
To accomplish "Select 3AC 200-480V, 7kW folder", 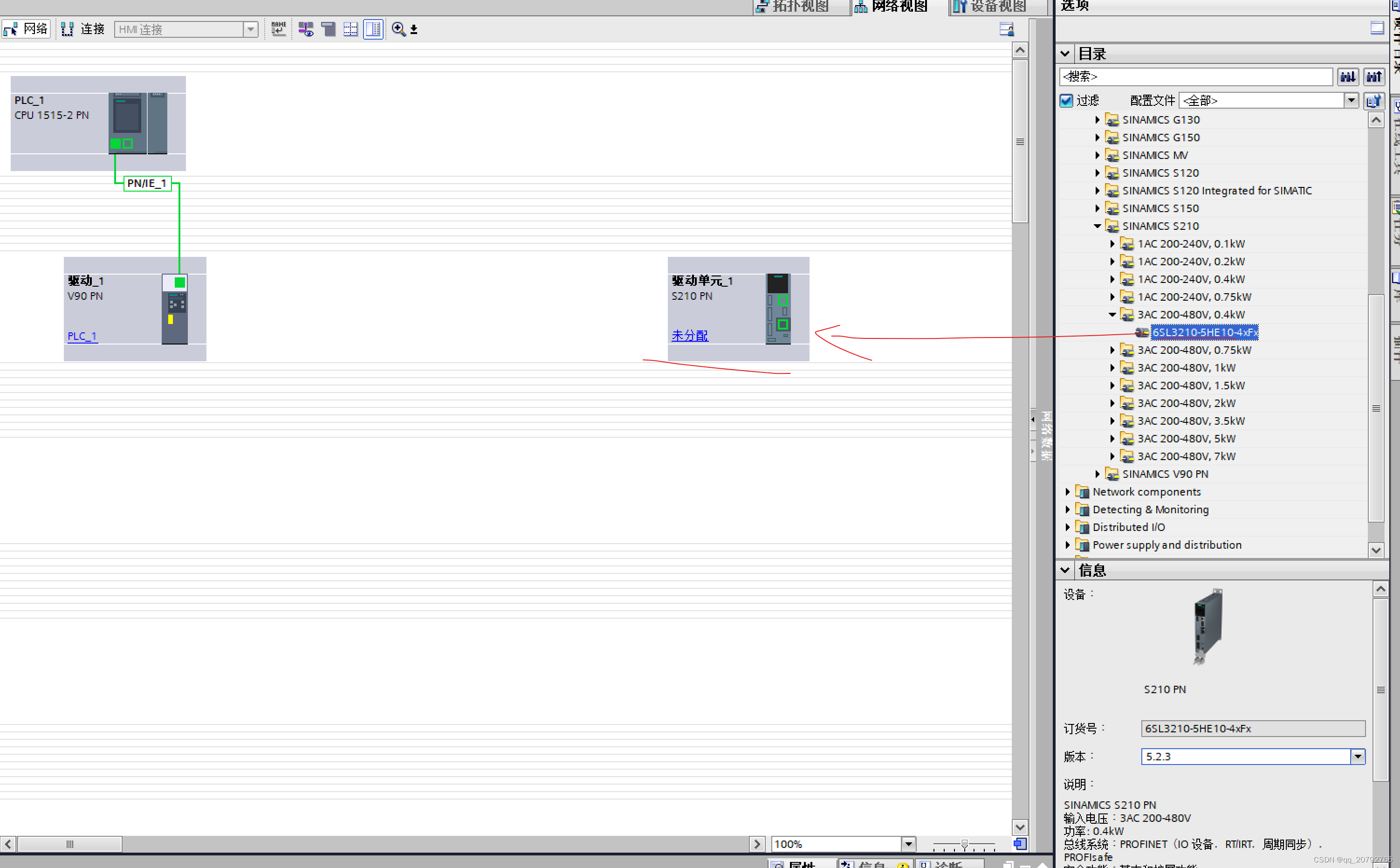I will (1186, 456).
